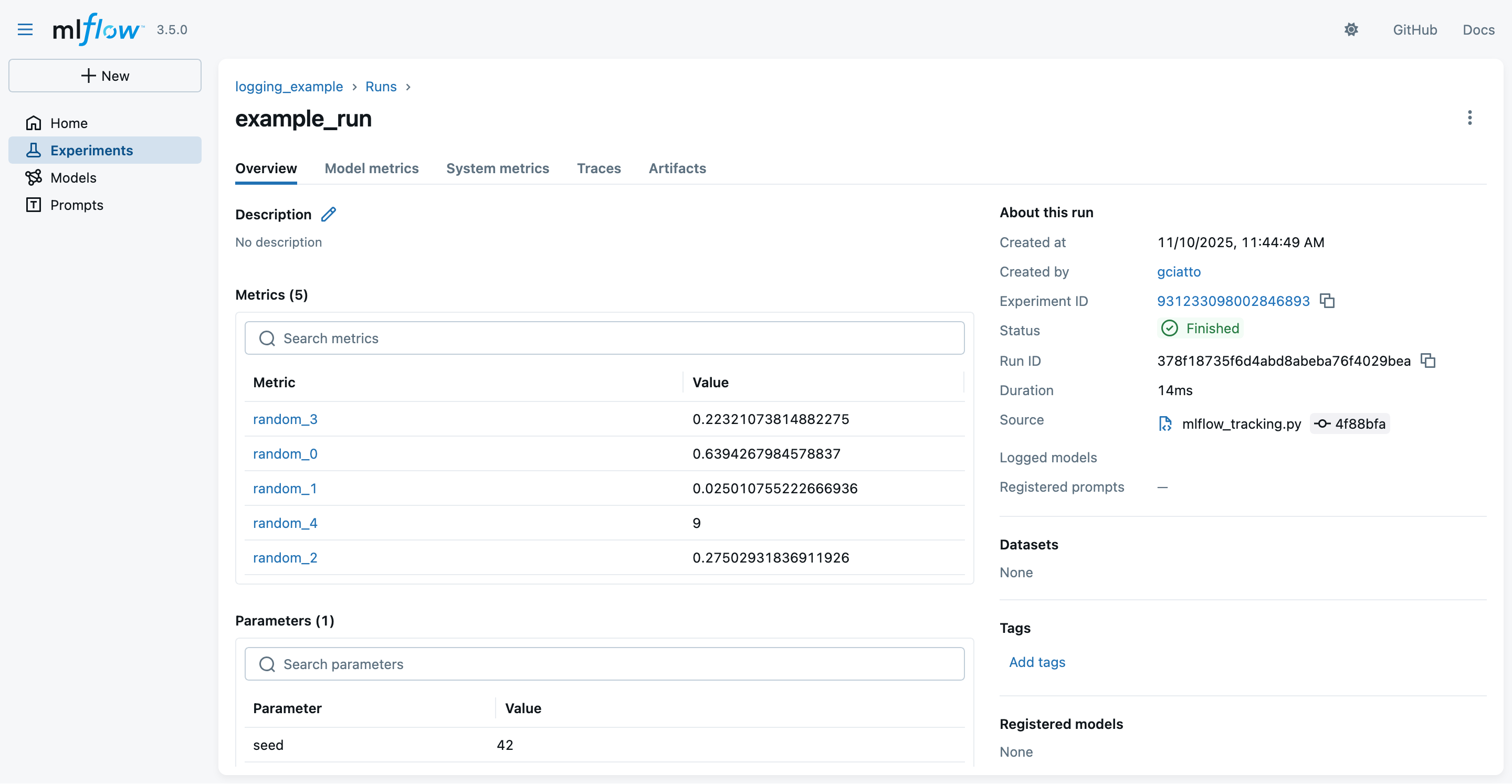Focus the Search metrics field
This screenshot has width=1512, height=784.
pyautogui.click(x=605, y=338)
